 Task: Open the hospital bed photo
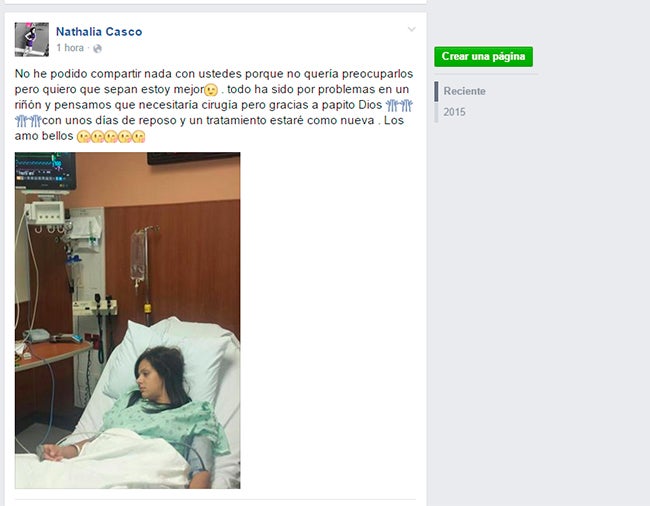click(x=128, y=320)
